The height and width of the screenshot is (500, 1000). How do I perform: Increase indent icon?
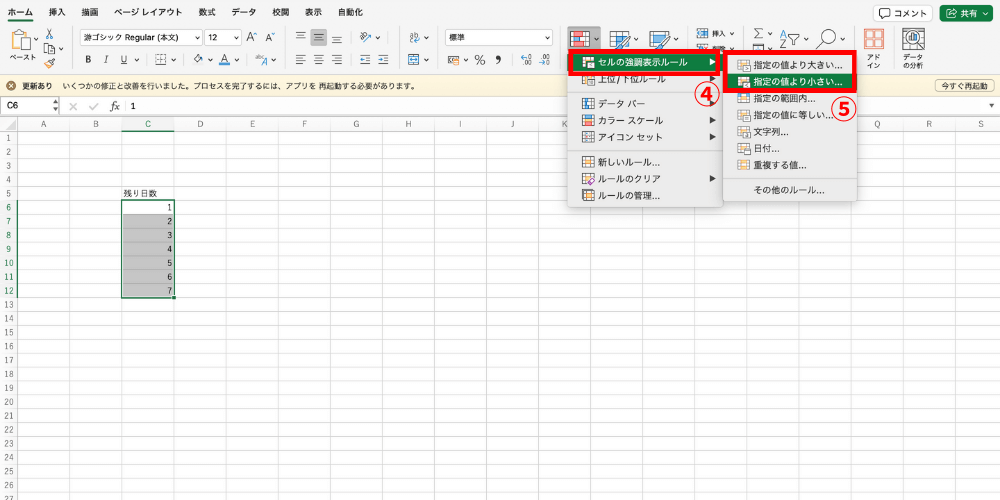tap(383, 59)
